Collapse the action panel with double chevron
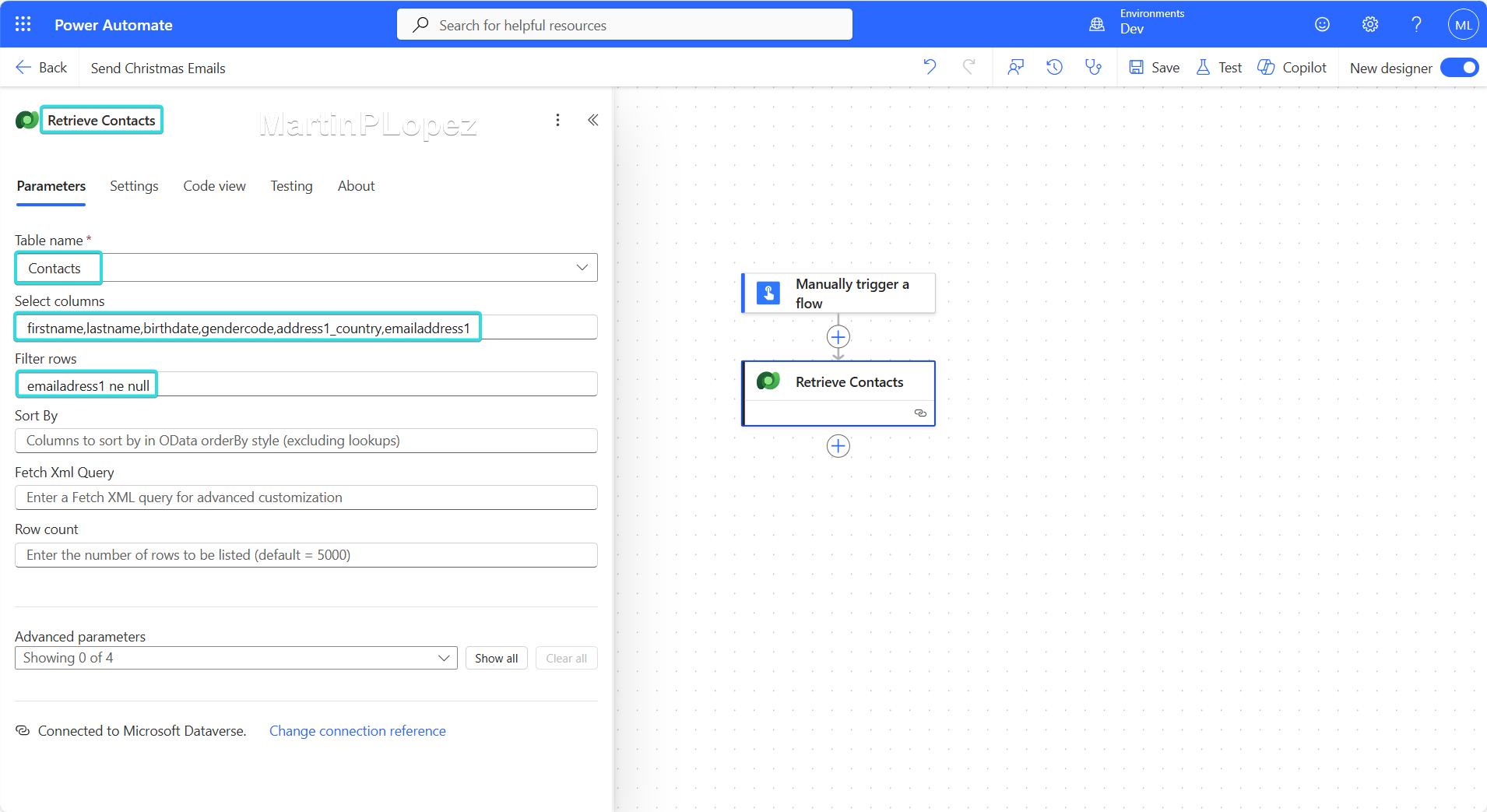 (593, 120)
